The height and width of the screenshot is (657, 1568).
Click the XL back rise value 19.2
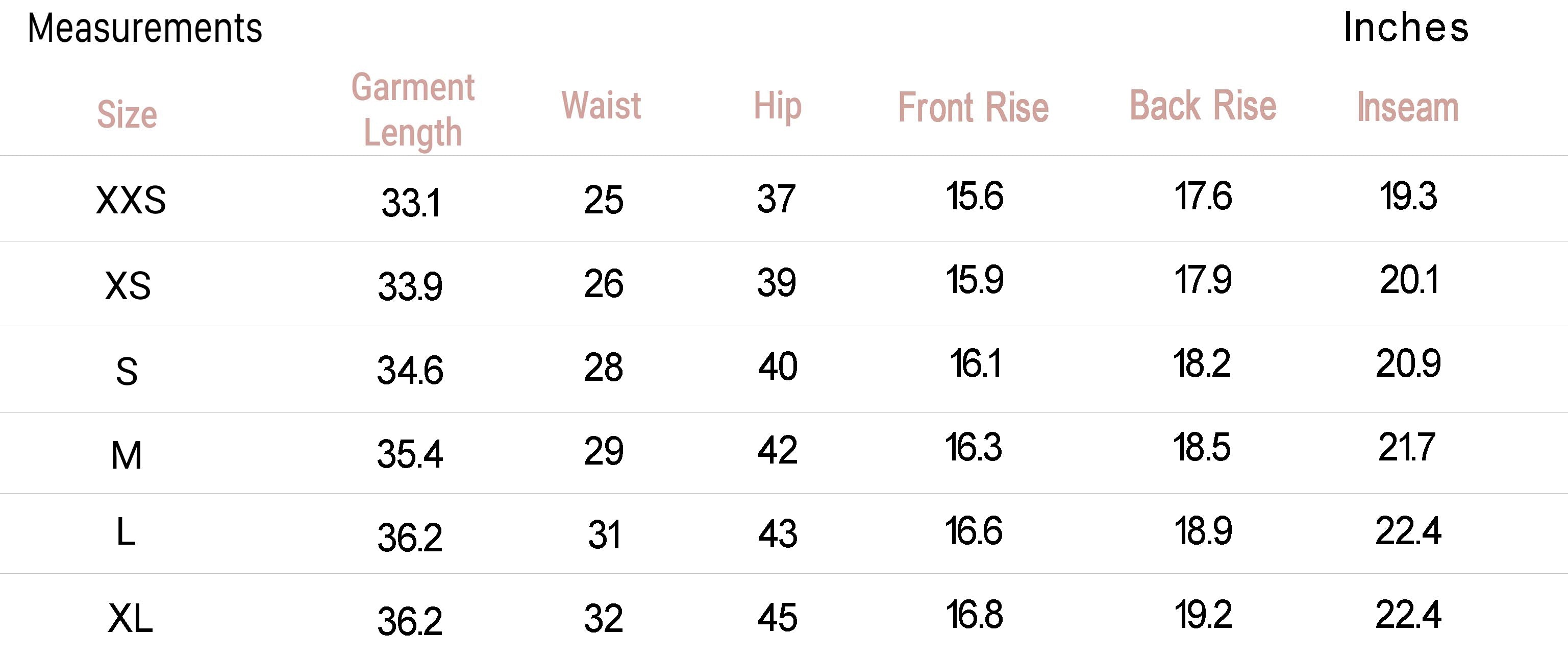1203,615
